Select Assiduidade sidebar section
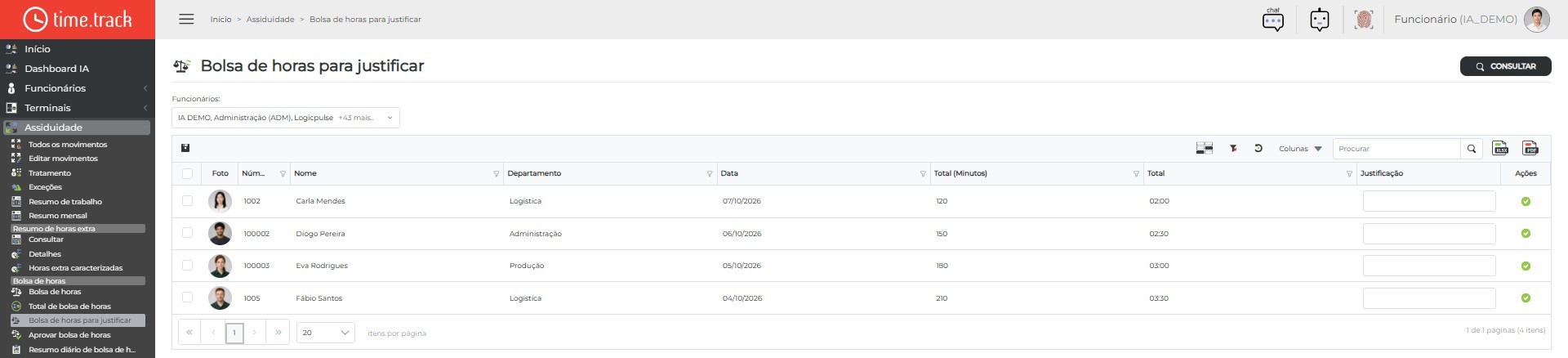The image size is (1568, 358). pyautogui.click(x=77, y=128)
